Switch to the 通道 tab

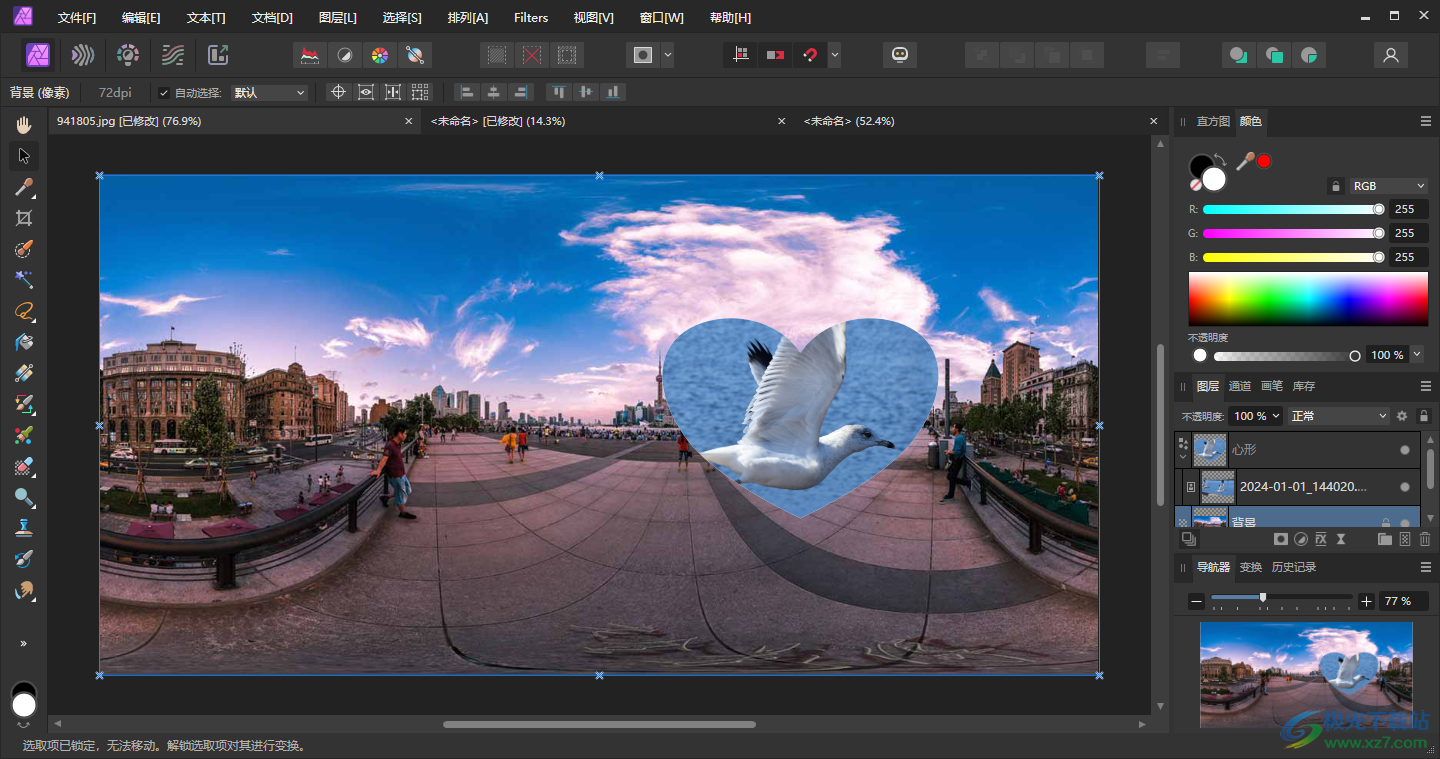1239,386
